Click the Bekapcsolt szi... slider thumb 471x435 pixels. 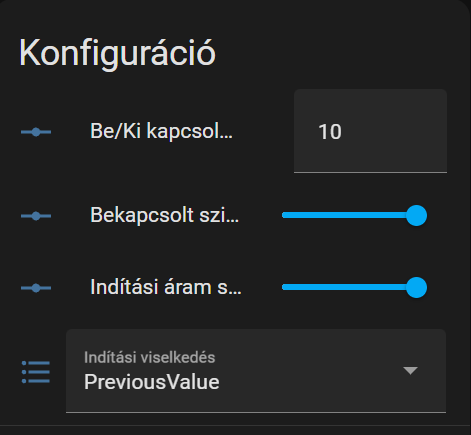[416, 215]
